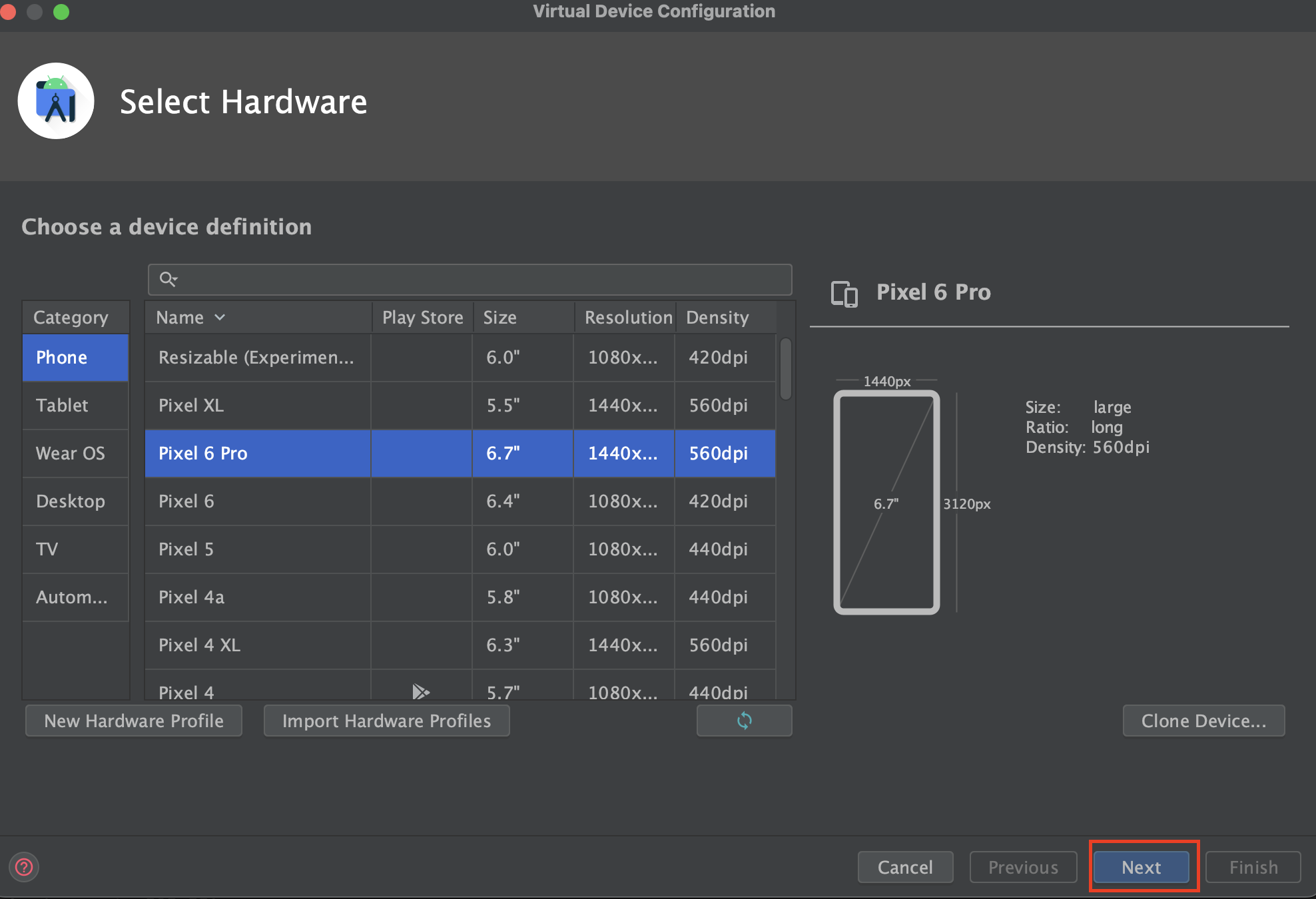Click the Clone Device button
This screenshot has height=899, width=1316.
1203,721
